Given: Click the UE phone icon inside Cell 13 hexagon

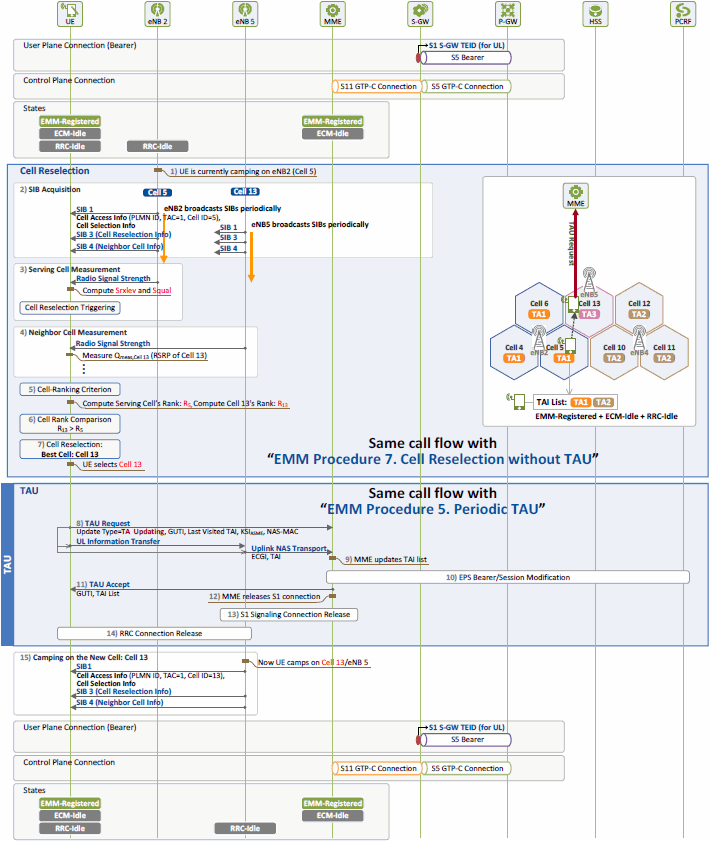Looking at the screenshot, I should pyautogui.click(x=572, y=304).
